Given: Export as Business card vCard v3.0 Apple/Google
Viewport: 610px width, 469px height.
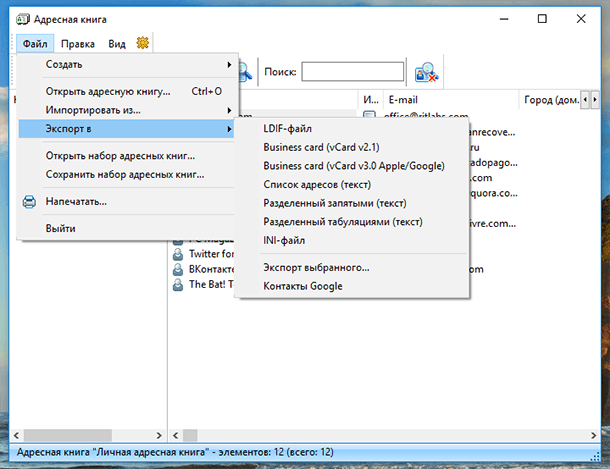Looking at the screenshot, I should pyautogui.click(x=352, y=166).
